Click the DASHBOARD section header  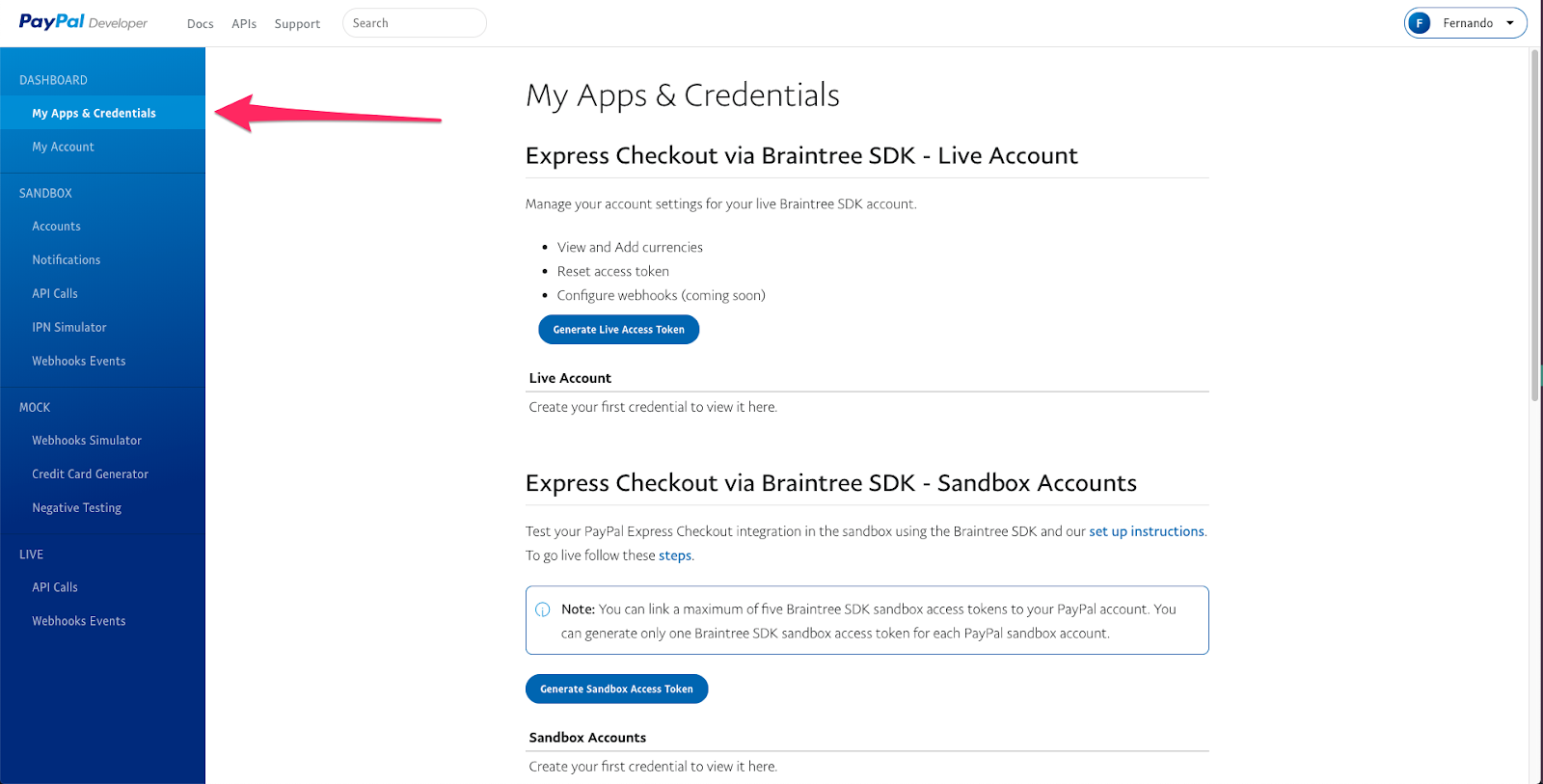[x=53, y=80]
